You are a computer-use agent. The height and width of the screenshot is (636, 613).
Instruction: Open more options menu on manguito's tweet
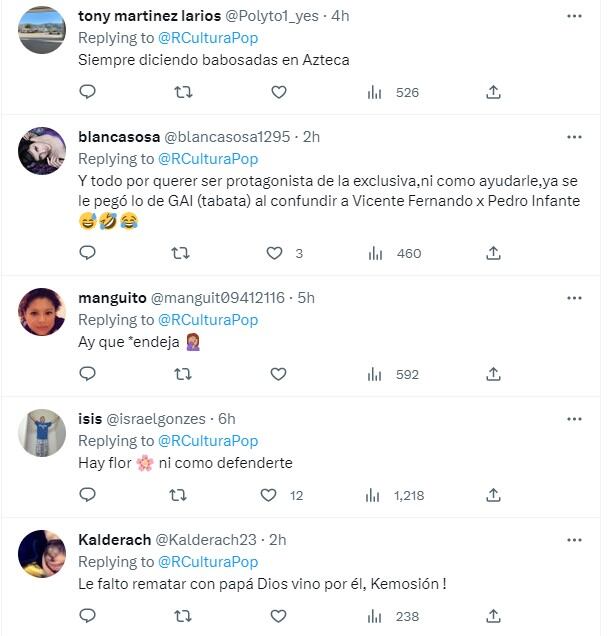tap(574, 298)
